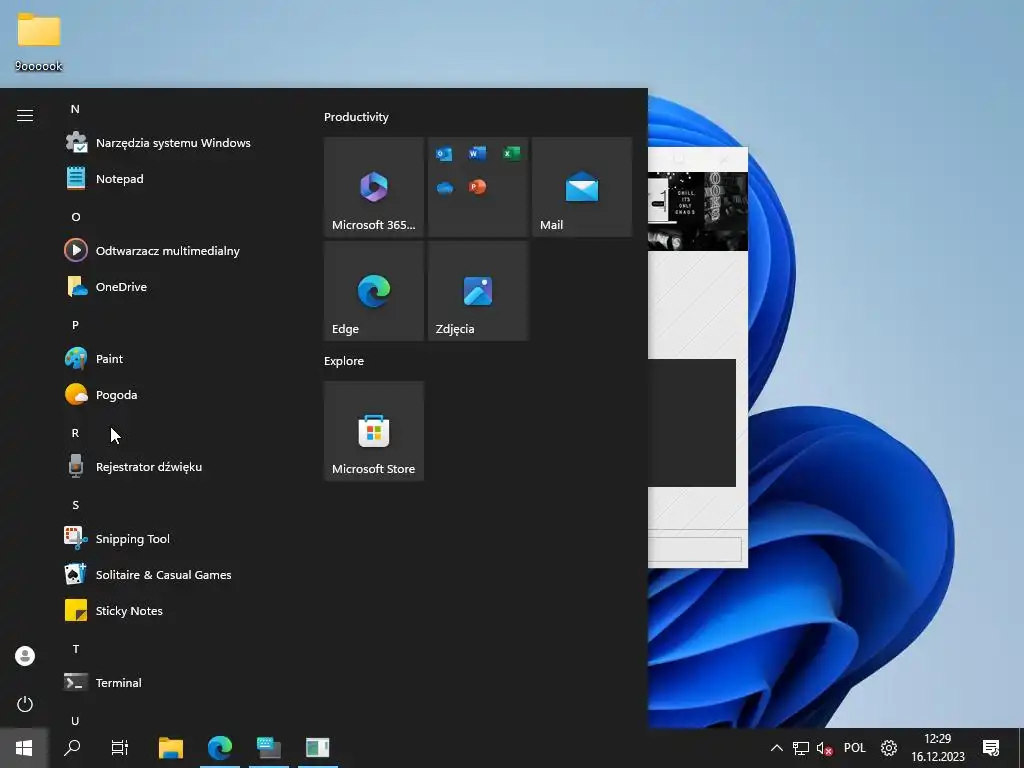This screenshot has width=1024, height=768.
Task: Open Narzędzia systemu Windows from app list
Action: (x=173, y=142)
